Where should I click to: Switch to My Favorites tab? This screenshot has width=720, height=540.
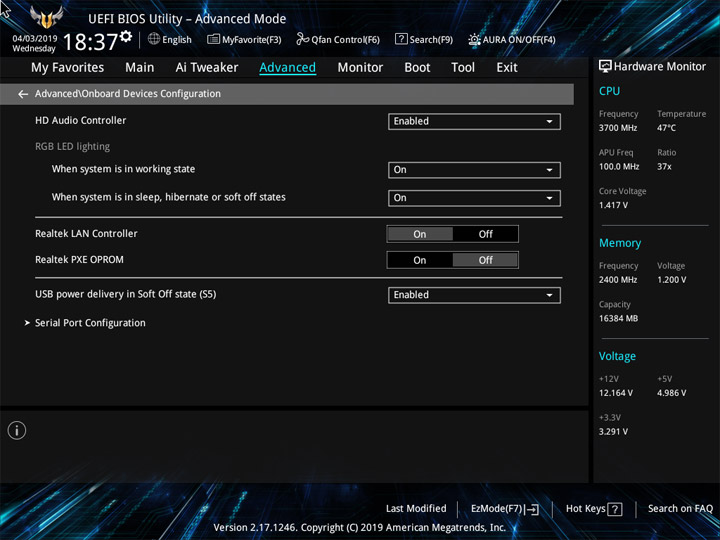click(68, 68)
